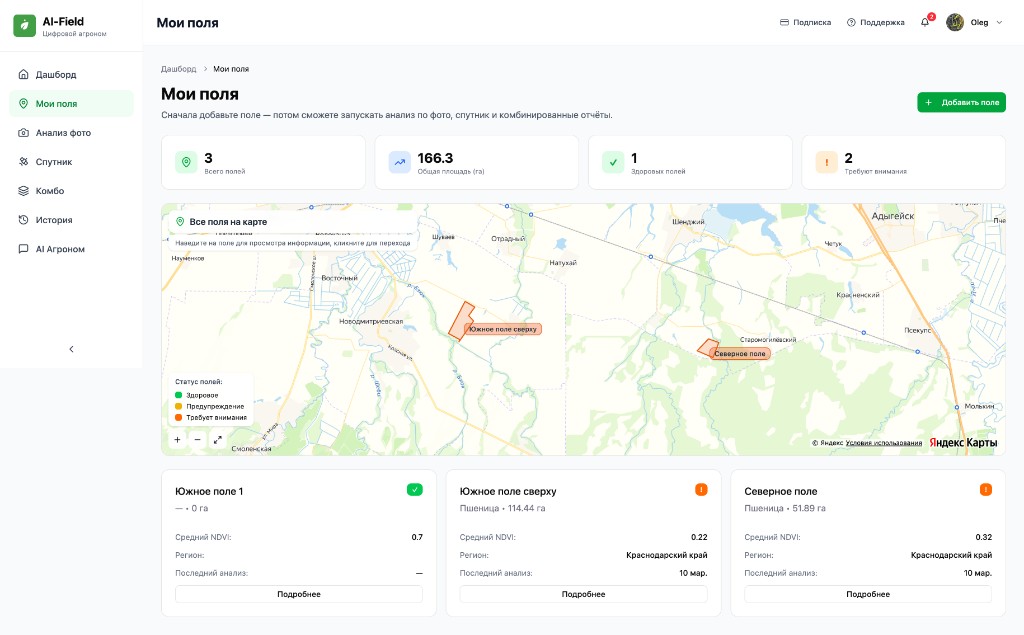The image size is (1024, 635).
Task: Select AI Агроном in the sidebar
Action: [x=60, y=249]
